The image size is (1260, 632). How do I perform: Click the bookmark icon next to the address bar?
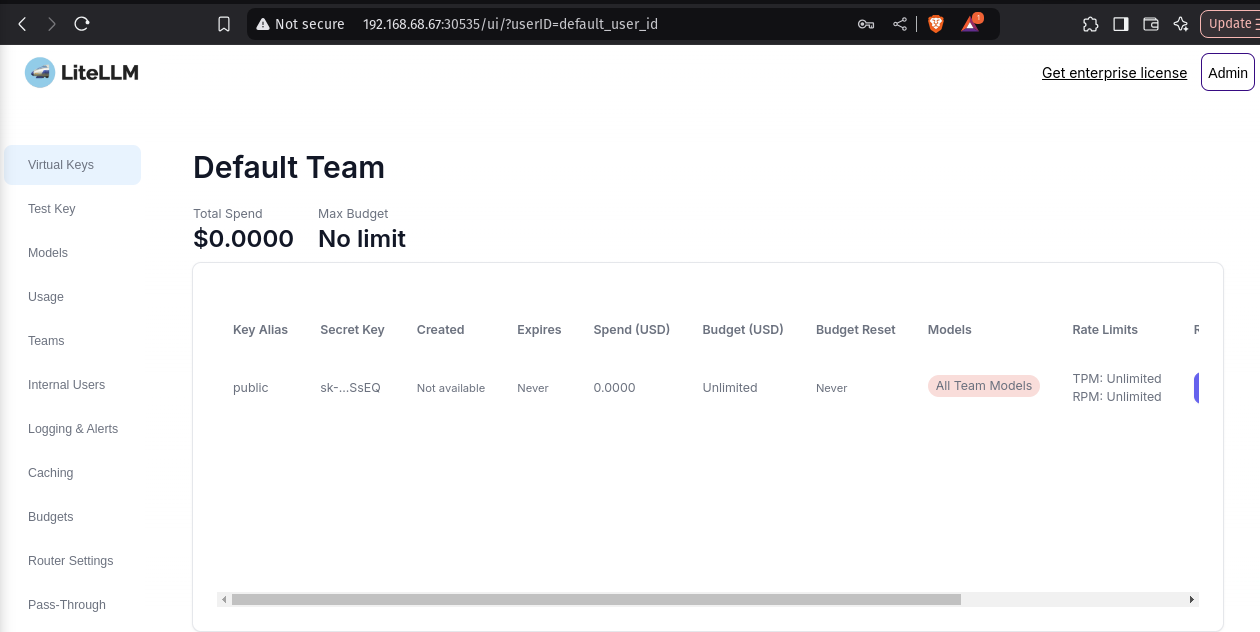[x=224, y=24]
